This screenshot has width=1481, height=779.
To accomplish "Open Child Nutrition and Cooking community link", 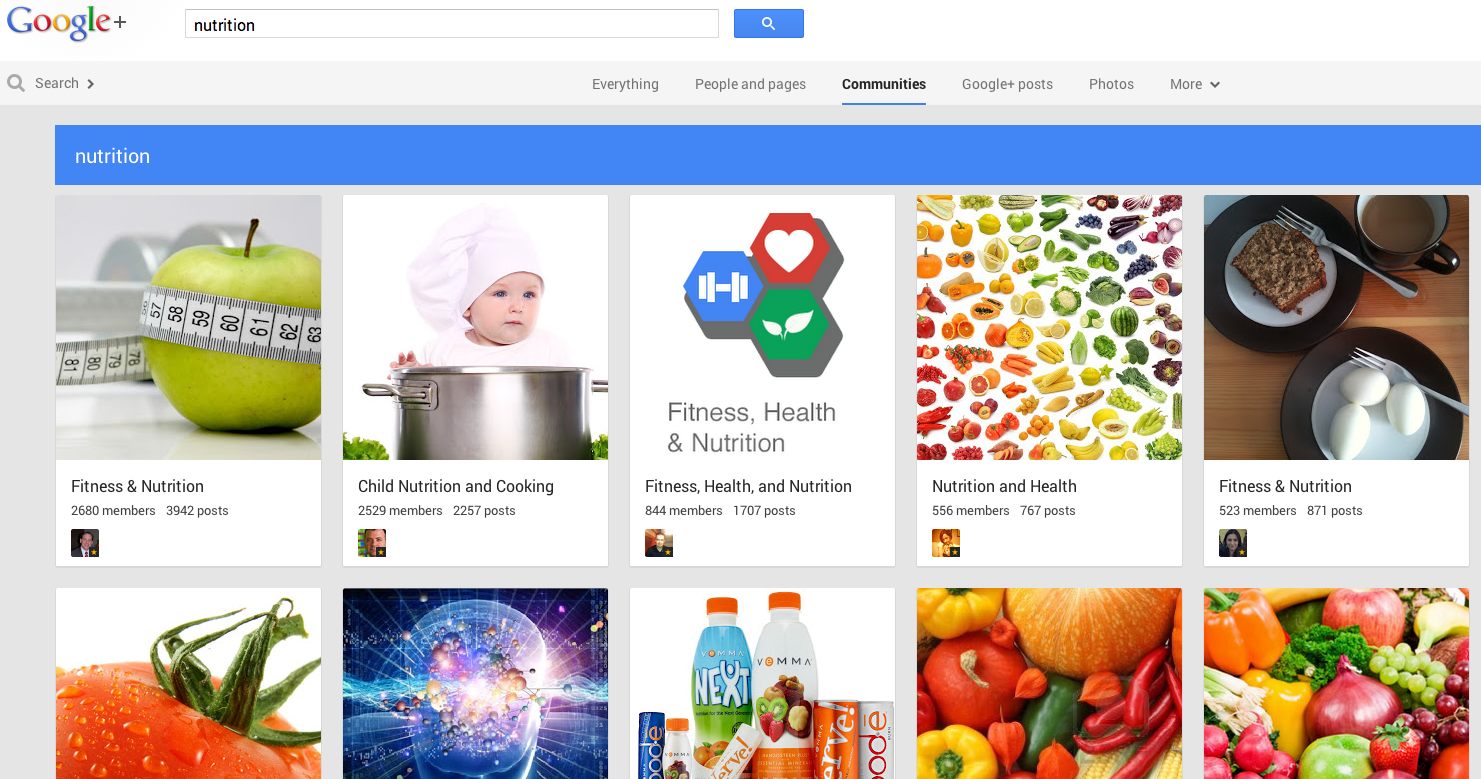I will coord(456,486).
